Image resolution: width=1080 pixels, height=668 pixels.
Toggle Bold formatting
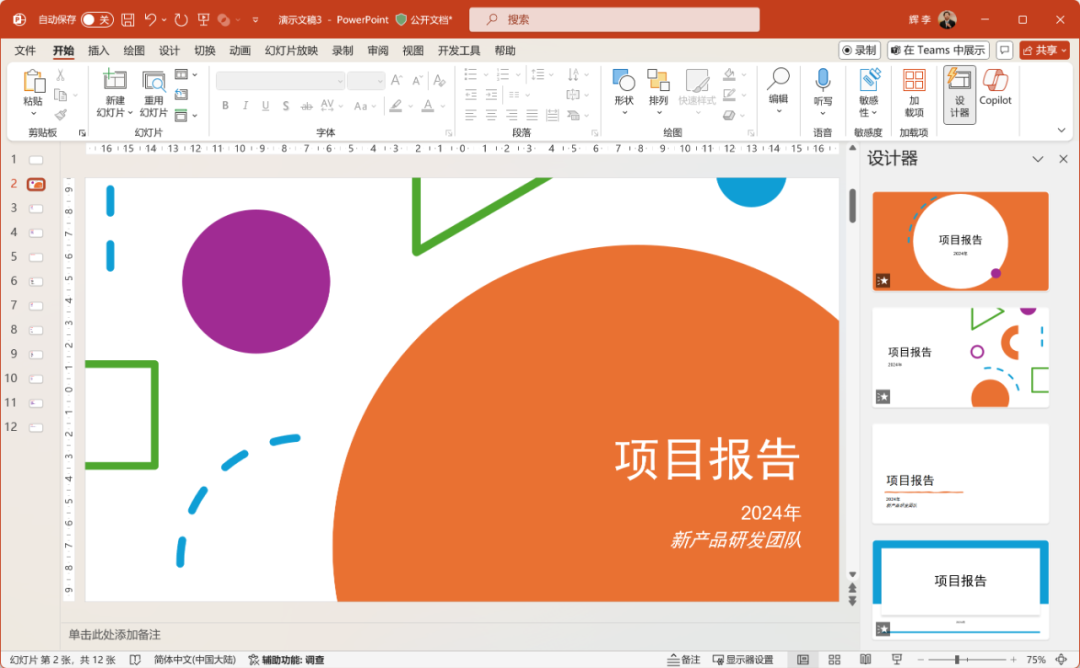[x=225, y=105]
